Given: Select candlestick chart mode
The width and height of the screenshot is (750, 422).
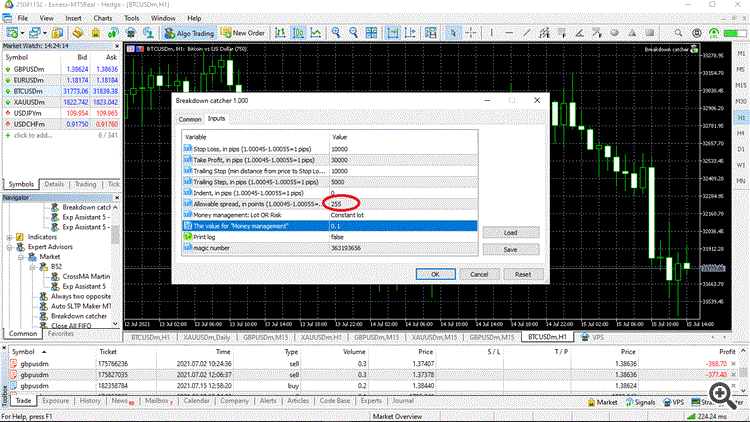Looking at the screenshot, I should [298, 33].
